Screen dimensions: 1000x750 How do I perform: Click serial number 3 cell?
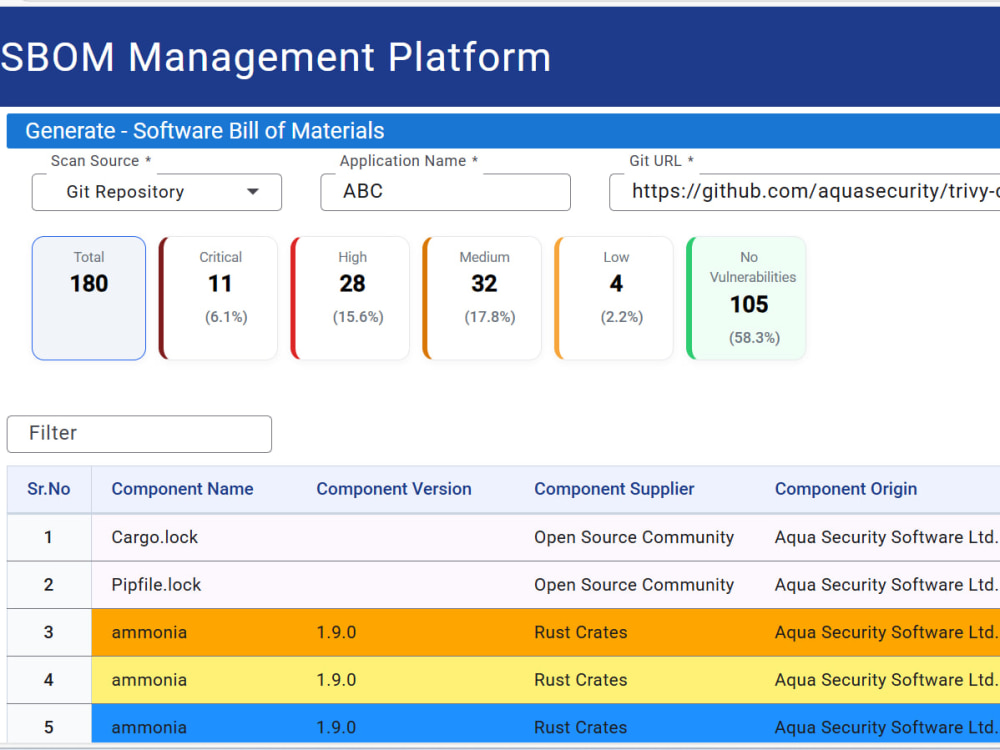[48, 632]
